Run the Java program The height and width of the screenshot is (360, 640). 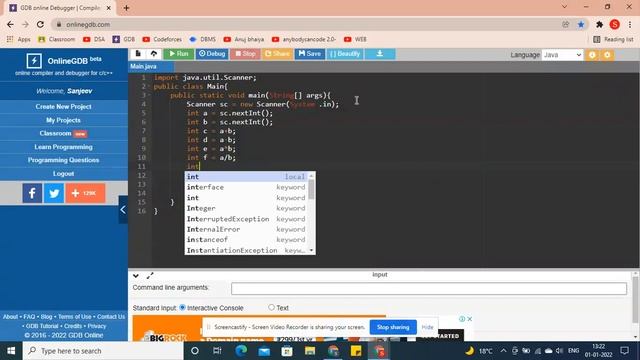(178, 54)
